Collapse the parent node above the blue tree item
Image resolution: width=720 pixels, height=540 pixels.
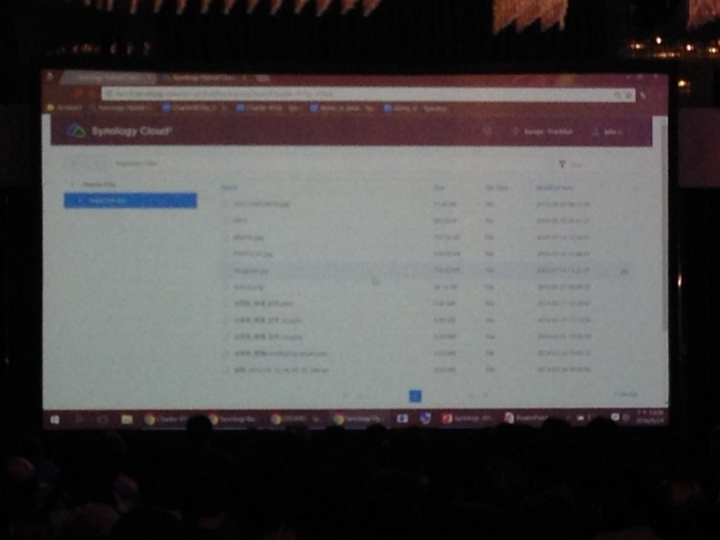[72, 185]
